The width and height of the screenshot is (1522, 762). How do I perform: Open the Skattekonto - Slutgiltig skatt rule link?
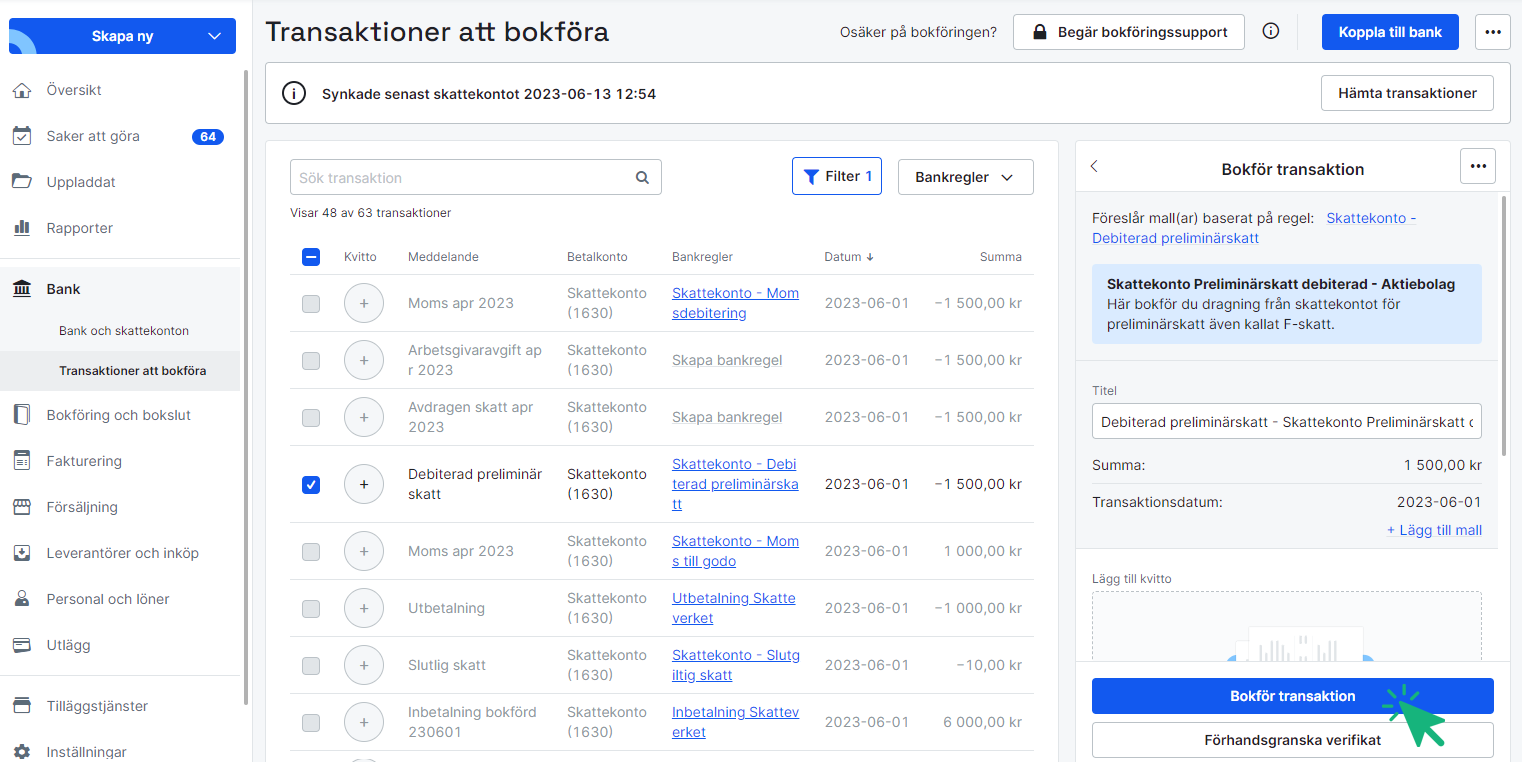click(x=735, y=665)
